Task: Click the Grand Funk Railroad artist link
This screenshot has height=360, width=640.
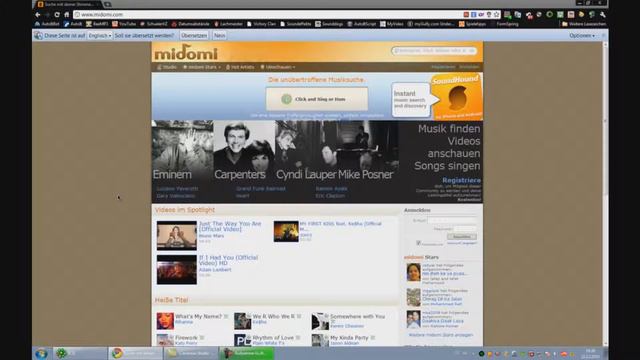Action: pyautogui.click(x=260, y=189)
